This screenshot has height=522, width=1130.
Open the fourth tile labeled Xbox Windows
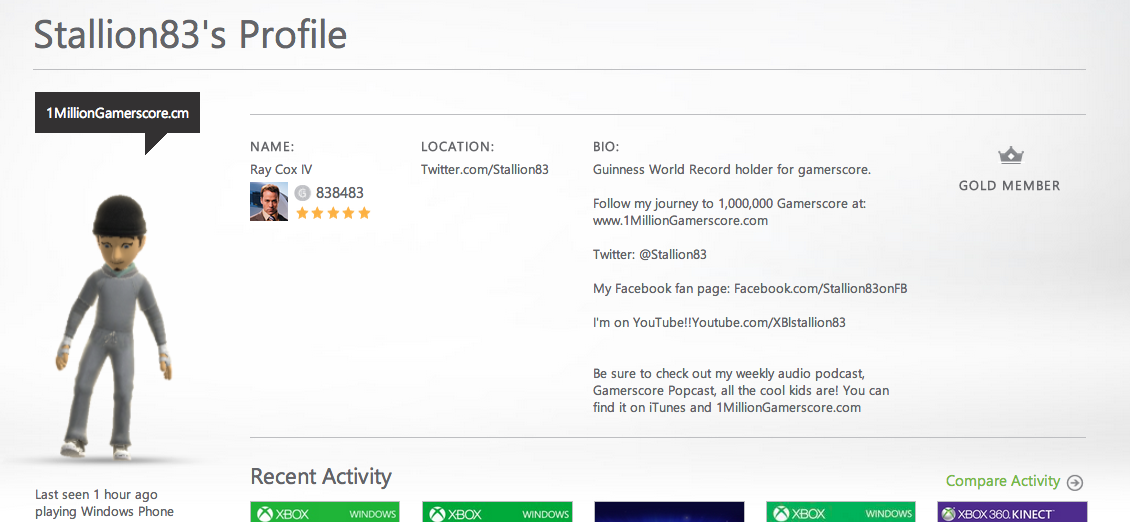point(841,512)
